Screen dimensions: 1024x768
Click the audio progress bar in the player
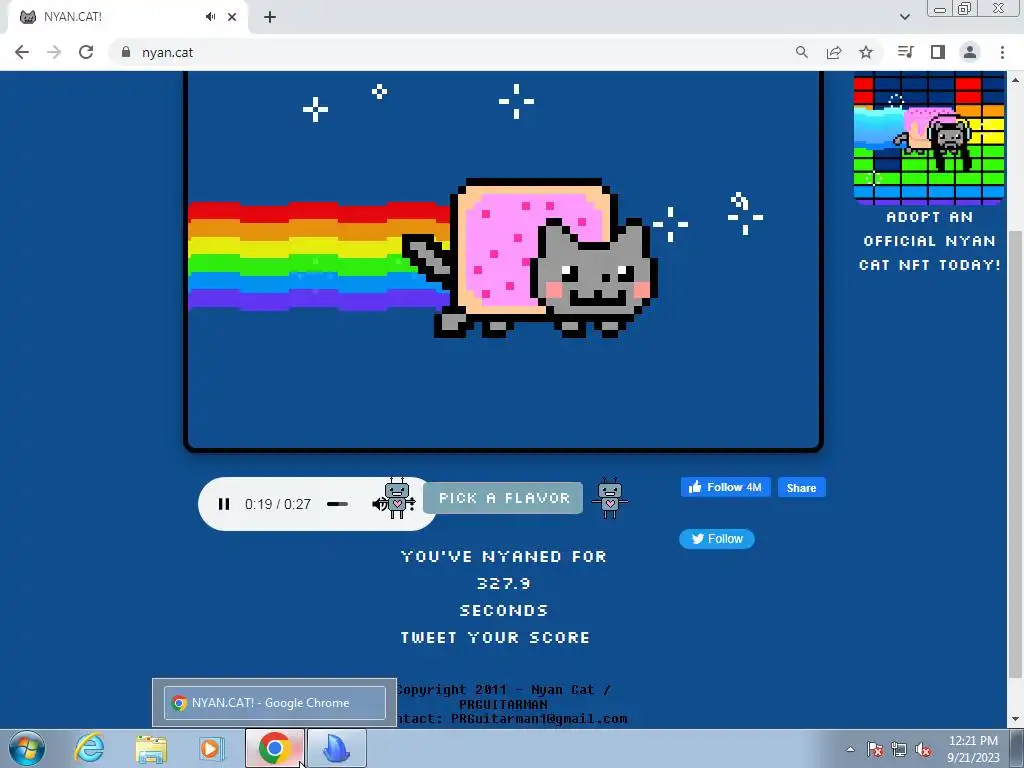point(338,504)
